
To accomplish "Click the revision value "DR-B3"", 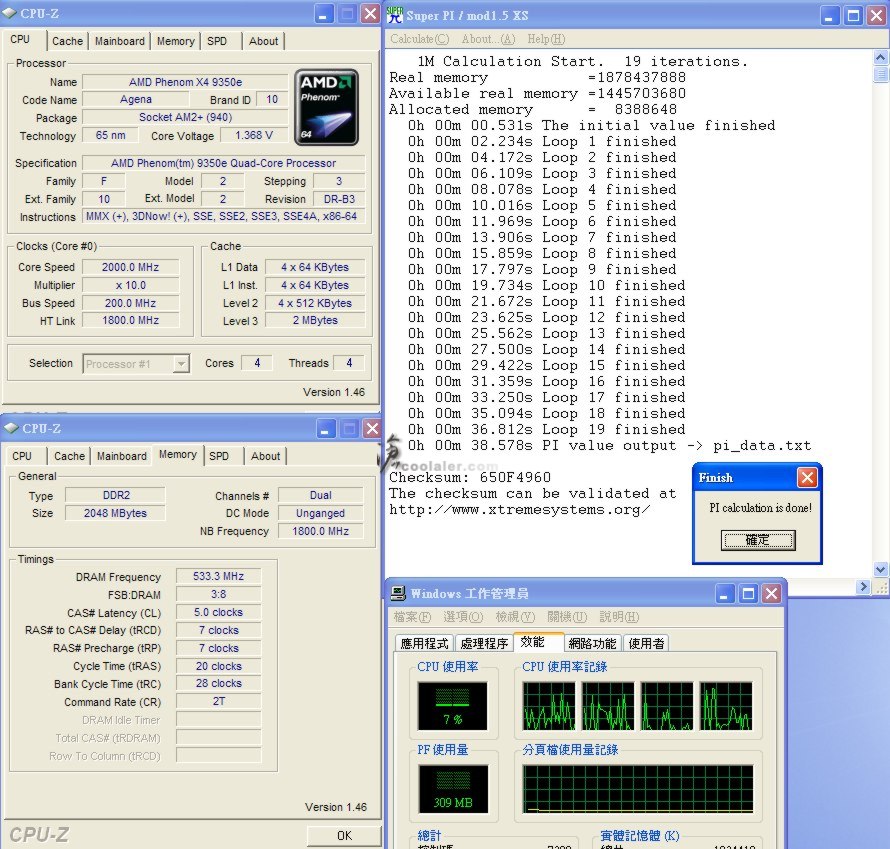I will pos(339,199).
